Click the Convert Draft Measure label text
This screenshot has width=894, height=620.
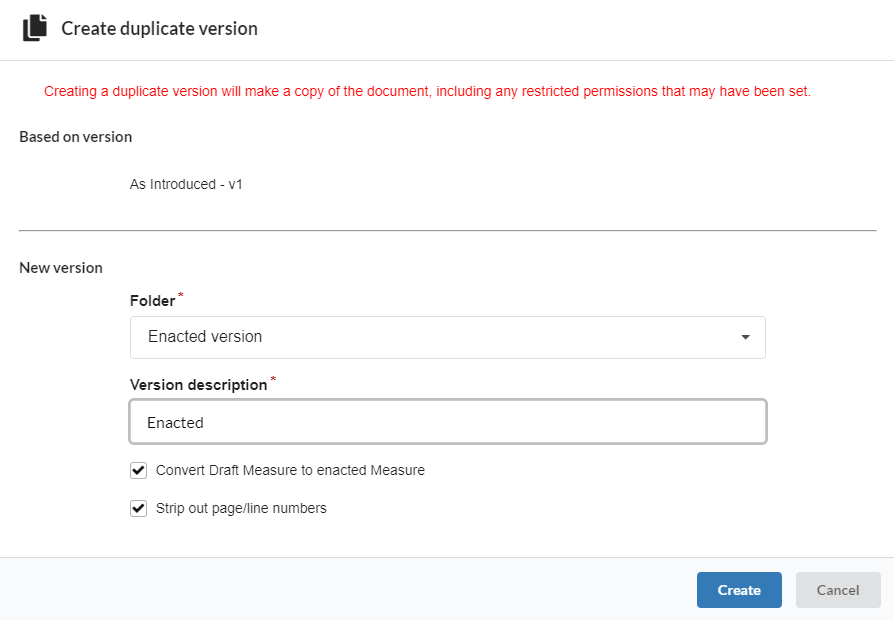[x=290, y=470]
